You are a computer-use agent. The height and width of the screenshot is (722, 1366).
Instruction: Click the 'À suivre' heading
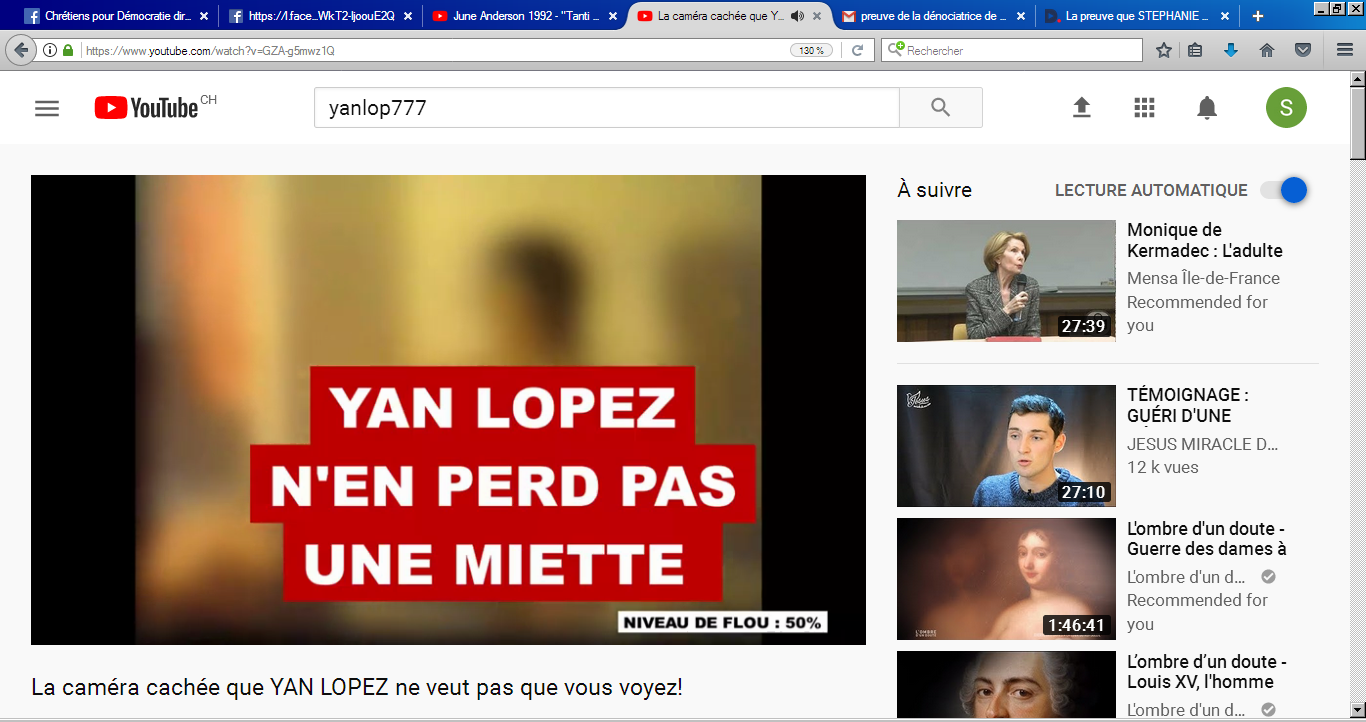[934, 190]
